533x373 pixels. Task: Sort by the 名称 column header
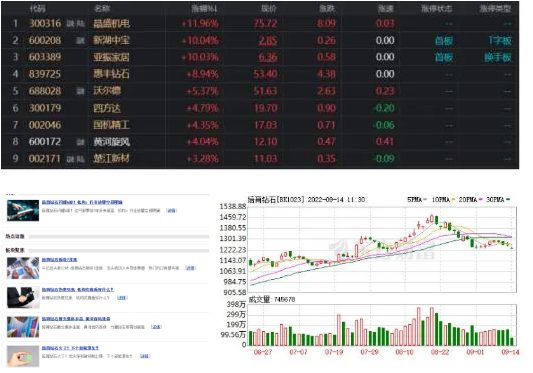(102, 9)
